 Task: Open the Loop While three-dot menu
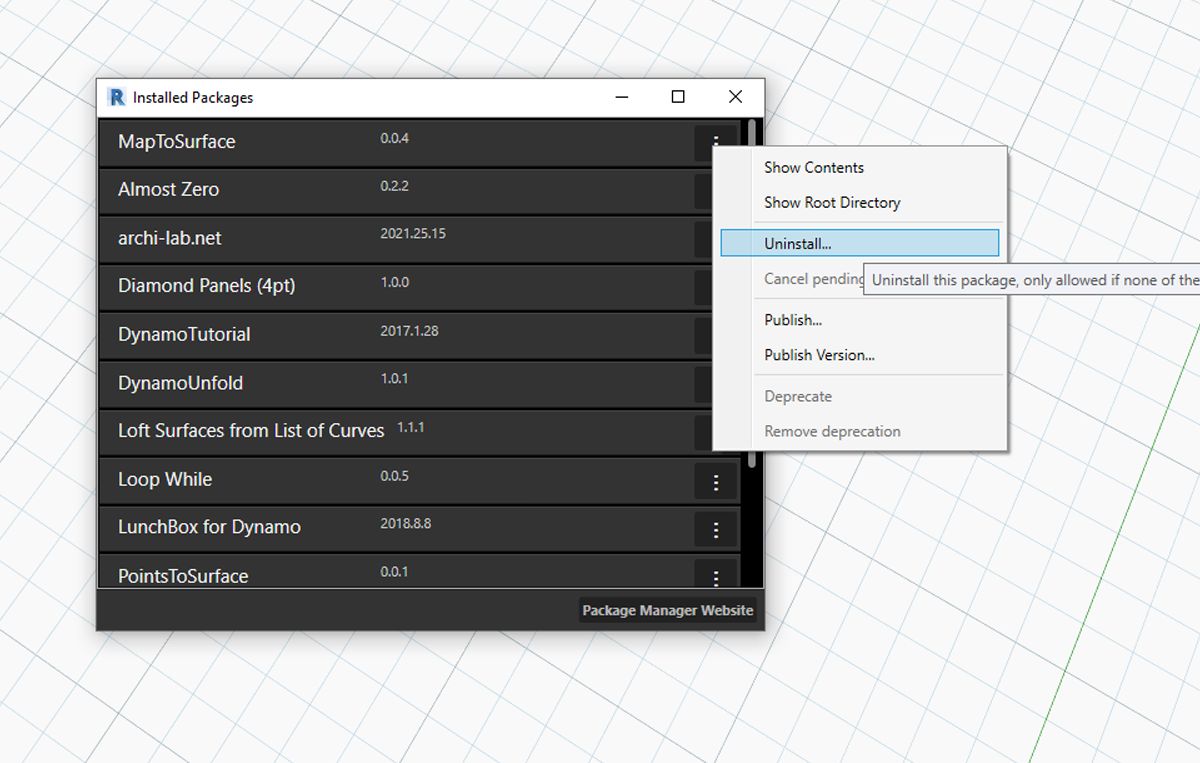pos(716,482)
